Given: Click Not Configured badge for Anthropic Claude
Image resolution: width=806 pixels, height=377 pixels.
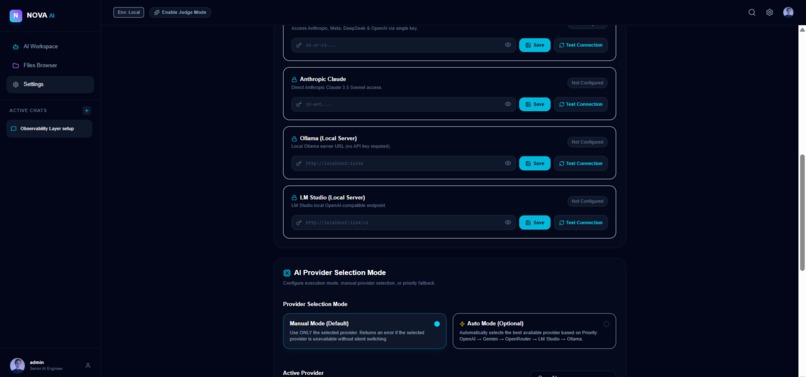Looking at the screenshot, I should click(588, 83).
